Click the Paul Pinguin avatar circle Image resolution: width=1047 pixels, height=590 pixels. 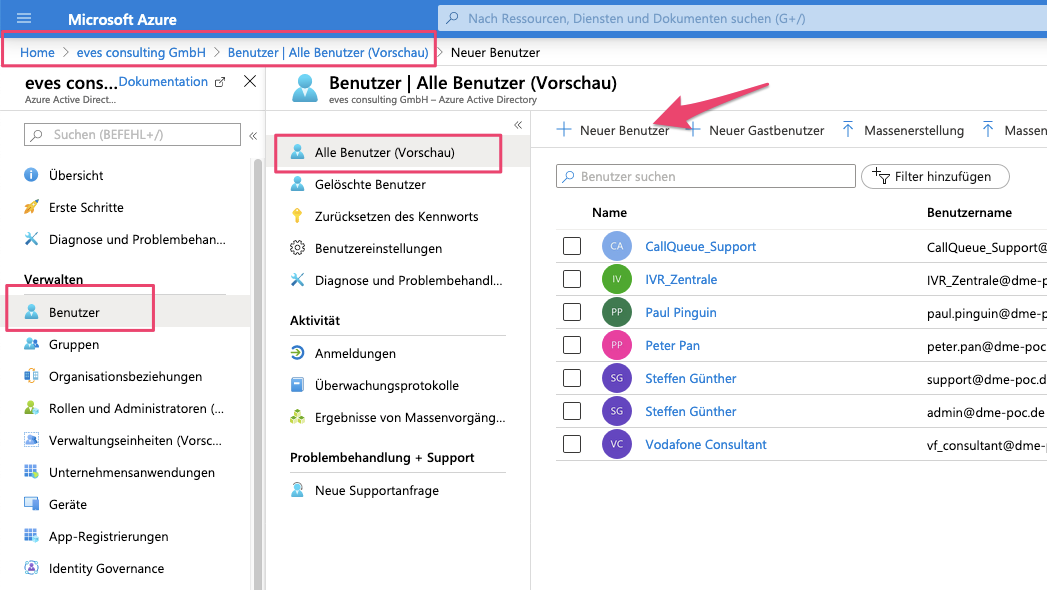(617, 313)
